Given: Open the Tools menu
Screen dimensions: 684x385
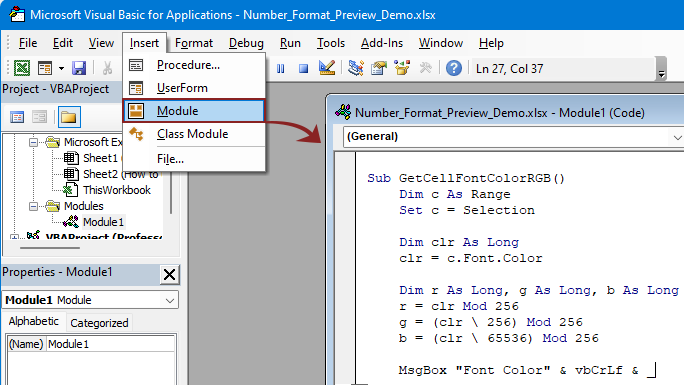Looking at the screenshot, I should tap(331, 43).
